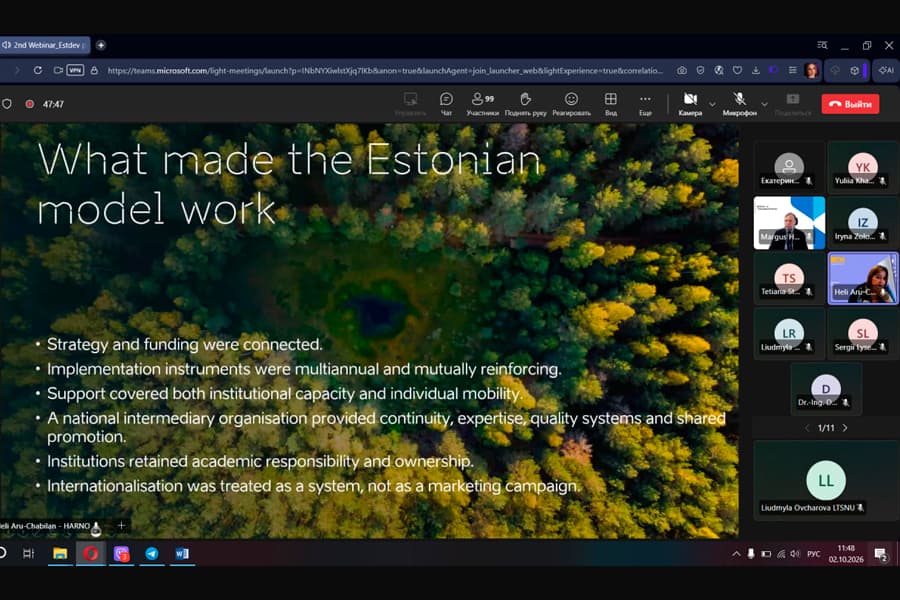Open Microsoft Word from the taskbar
Image resolution: width=900 pixels, height=600 pixels.
tap(182, 553)
